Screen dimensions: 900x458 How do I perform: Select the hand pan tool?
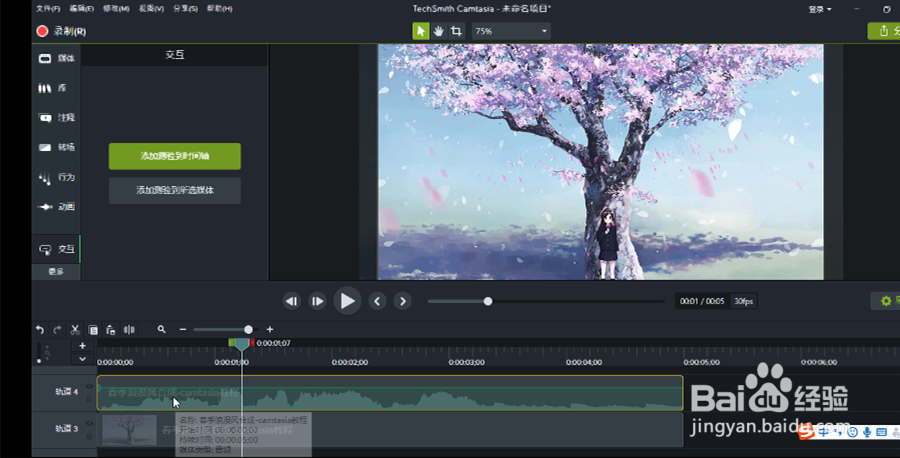point(439,31)
